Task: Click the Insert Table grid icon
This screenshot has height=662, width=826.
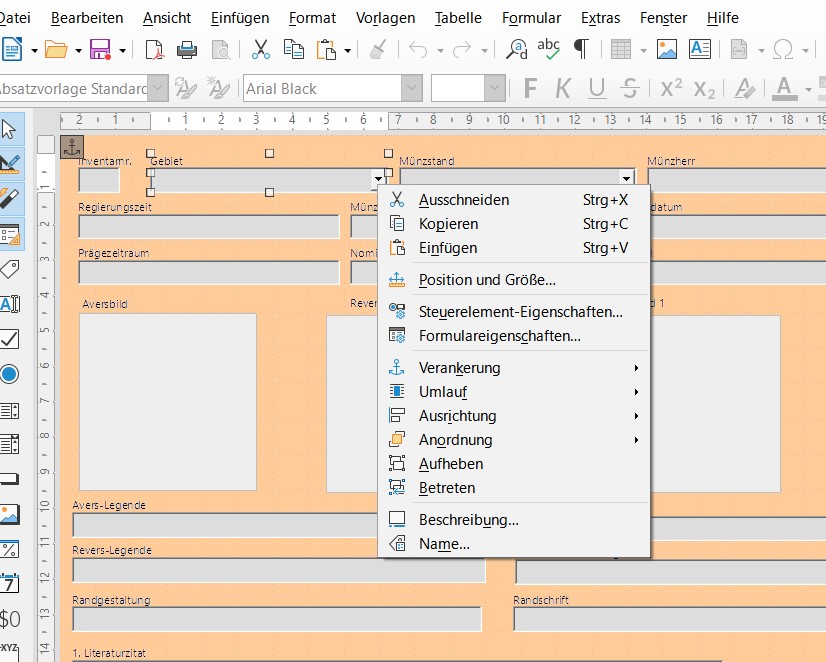Action: click(x=621, y=50)
